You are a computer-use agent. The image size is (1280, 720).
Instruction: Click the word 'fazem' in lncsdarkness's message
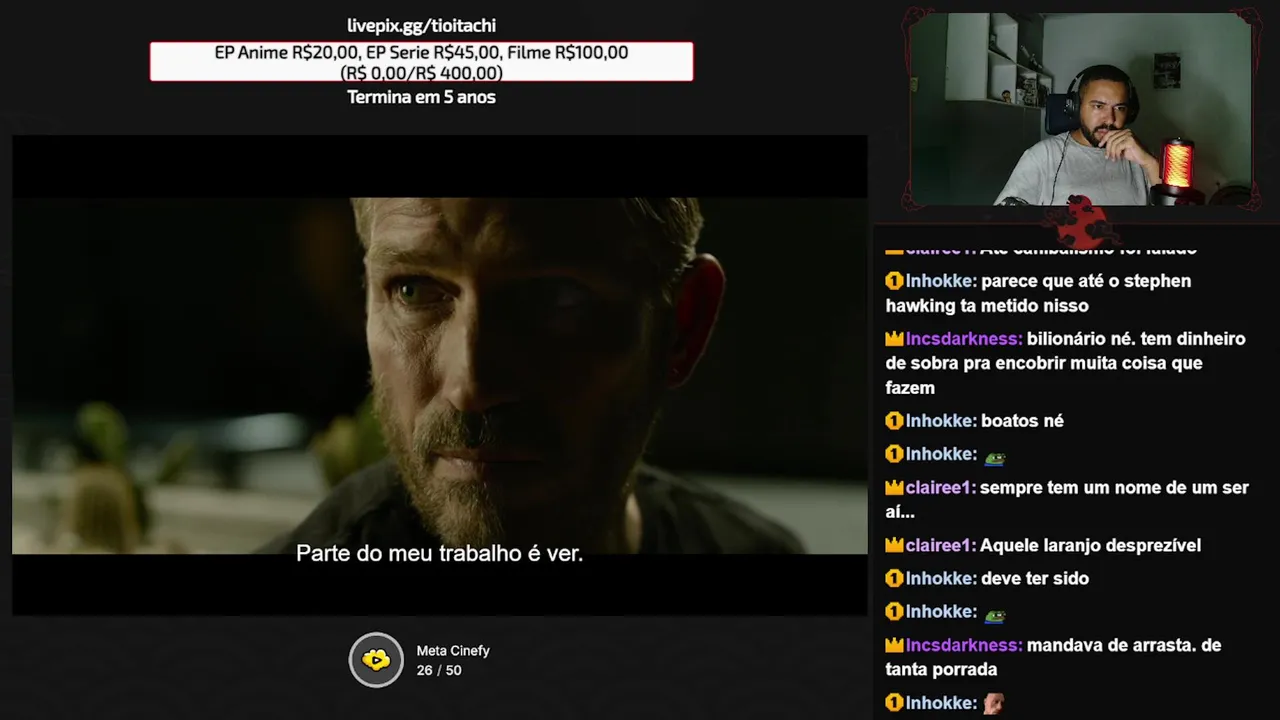(x=910, y=388)
